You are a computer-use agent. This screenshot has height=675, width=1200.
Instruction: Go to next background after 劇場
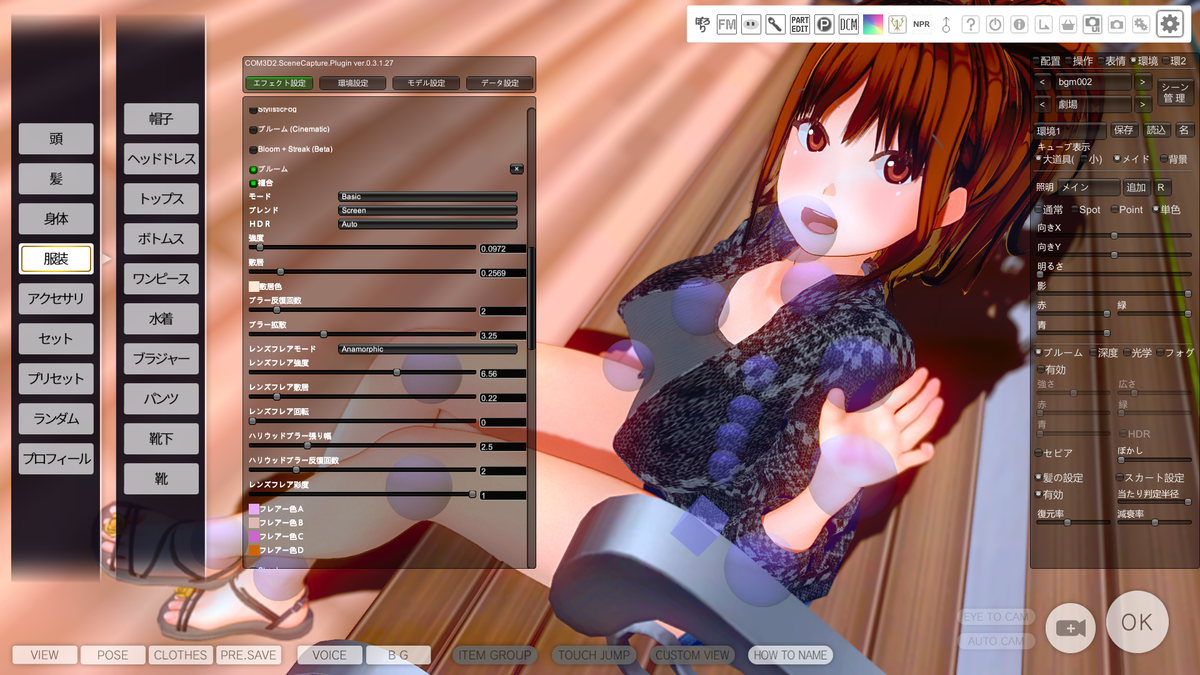coord(1143,104)
